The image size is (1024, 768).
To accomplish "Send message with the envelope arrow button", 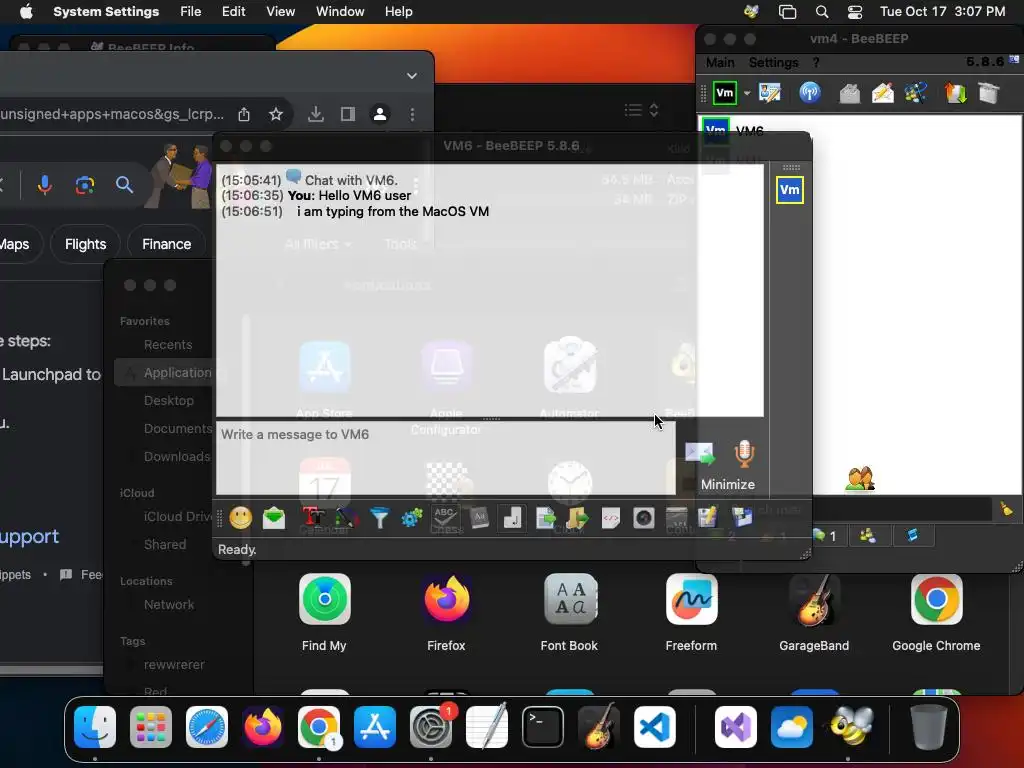I will coord(699,453).
